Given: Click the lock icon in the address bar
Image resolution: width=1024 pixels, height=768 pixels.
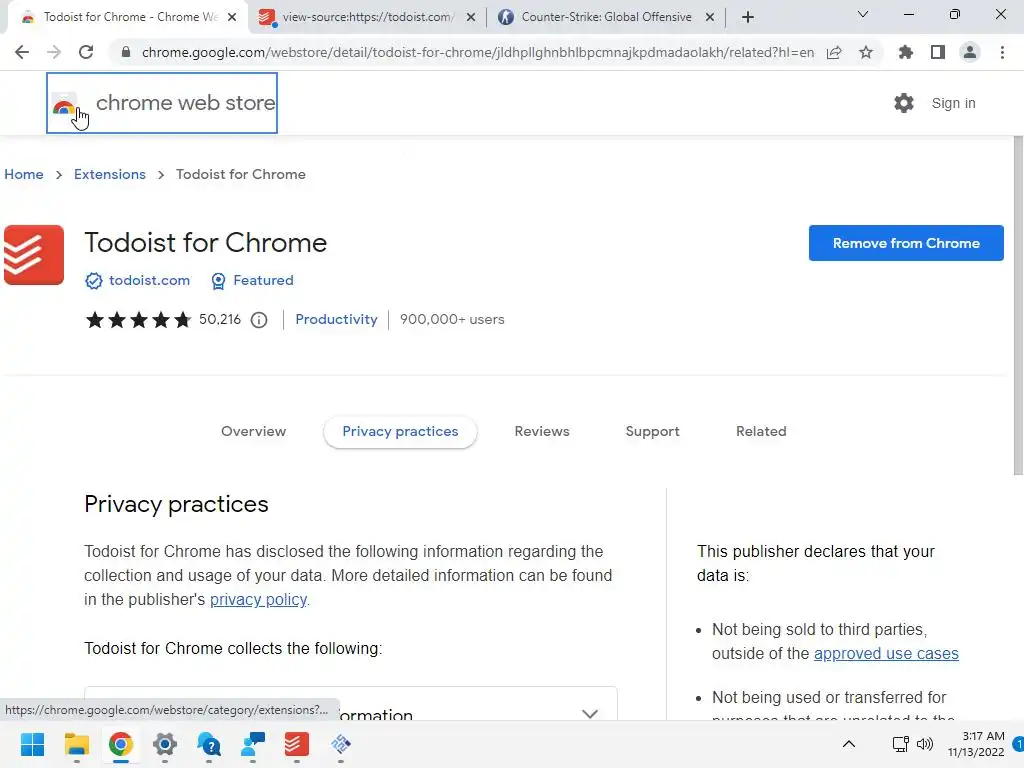Looking at the screenshot, I should (x=126, y=52).
